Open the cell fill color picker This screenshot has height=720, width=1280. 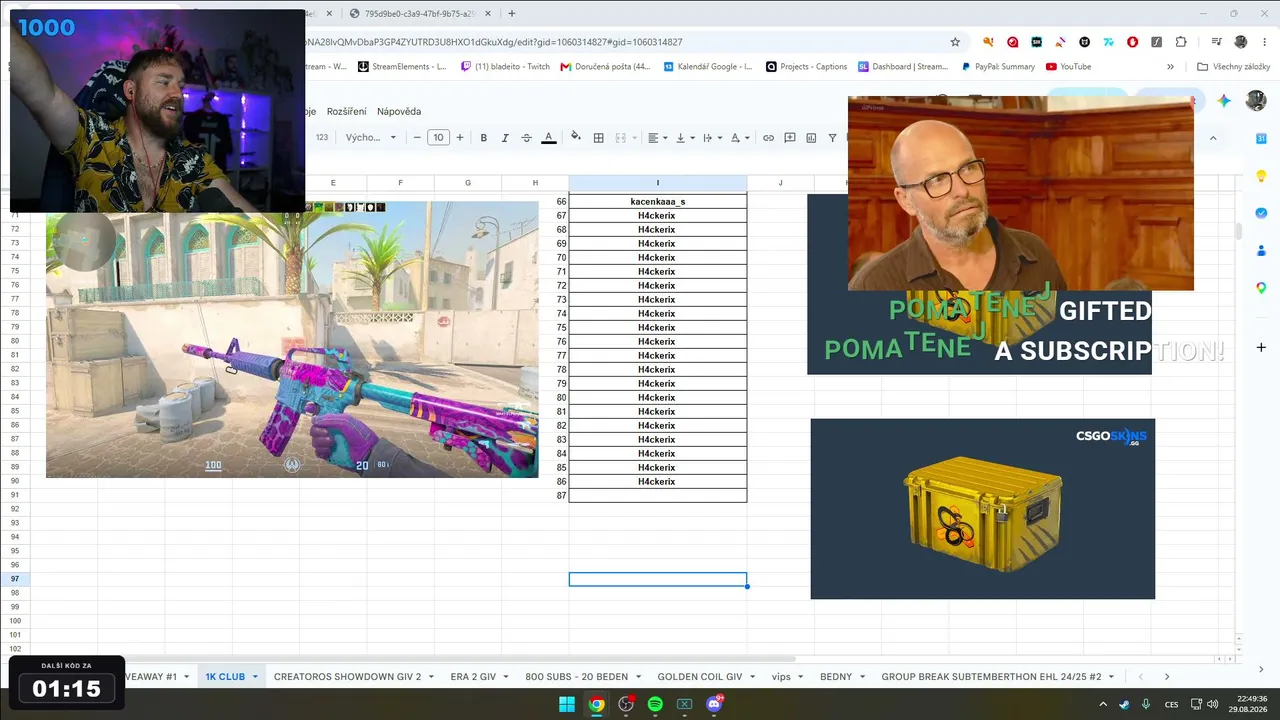[x=576, y=138]
